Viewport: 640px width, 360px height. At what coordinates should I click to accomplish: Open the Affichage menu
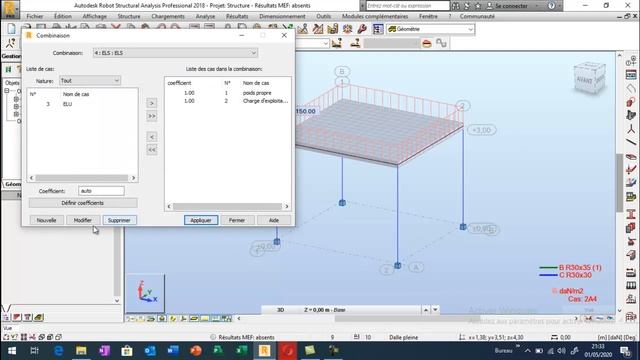(95, 16)
